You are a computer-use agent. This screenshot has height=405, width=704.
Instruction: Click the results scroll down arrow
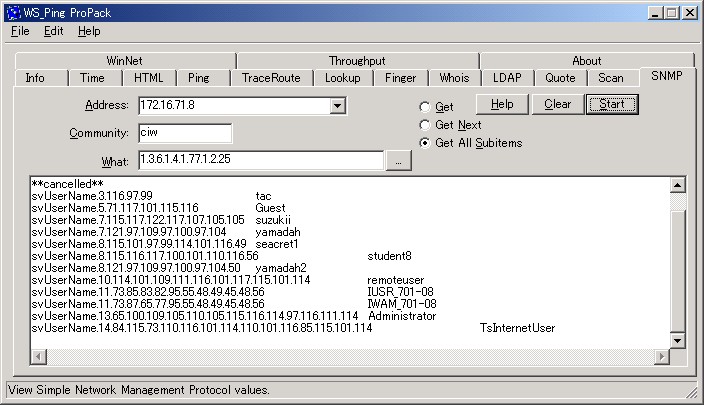[x=678, y=341]
